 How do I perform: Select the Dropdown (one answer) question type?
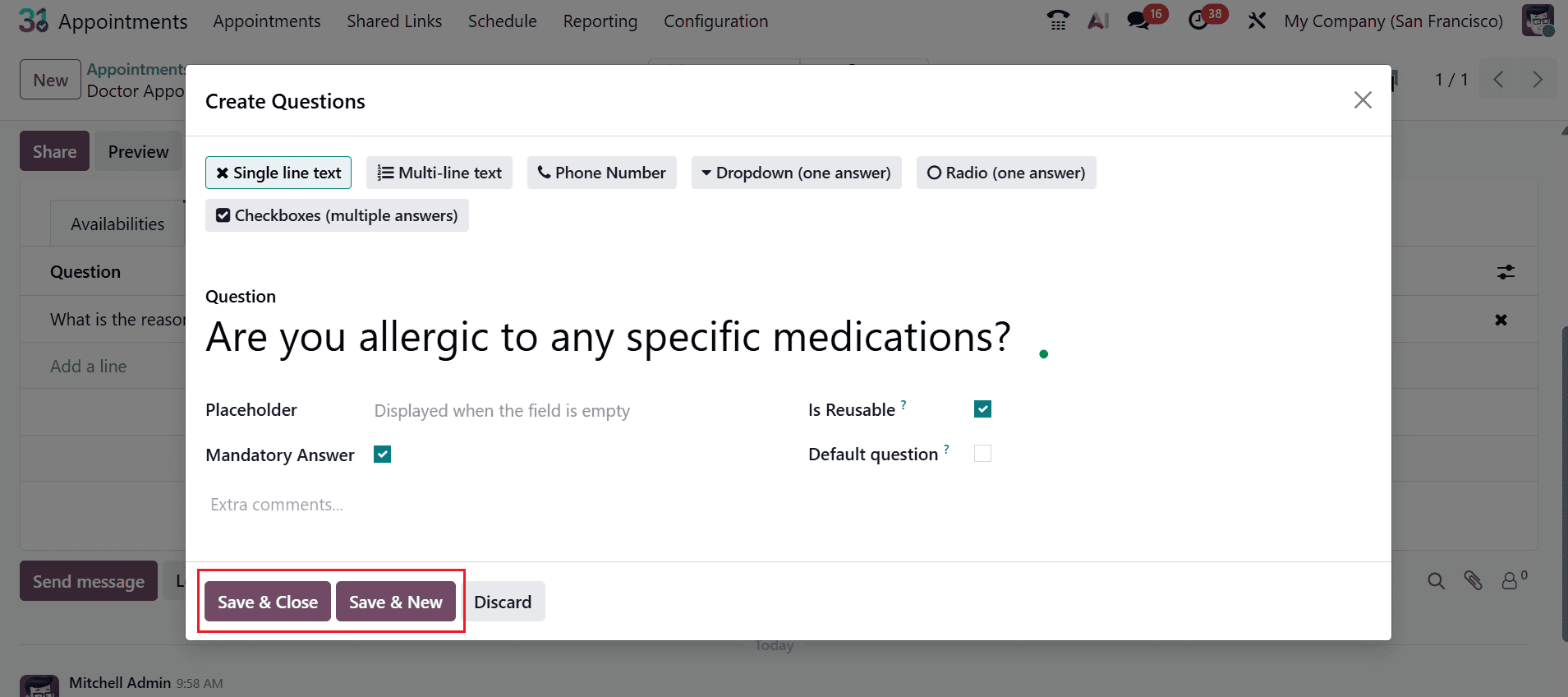click(x=795, y=173)
